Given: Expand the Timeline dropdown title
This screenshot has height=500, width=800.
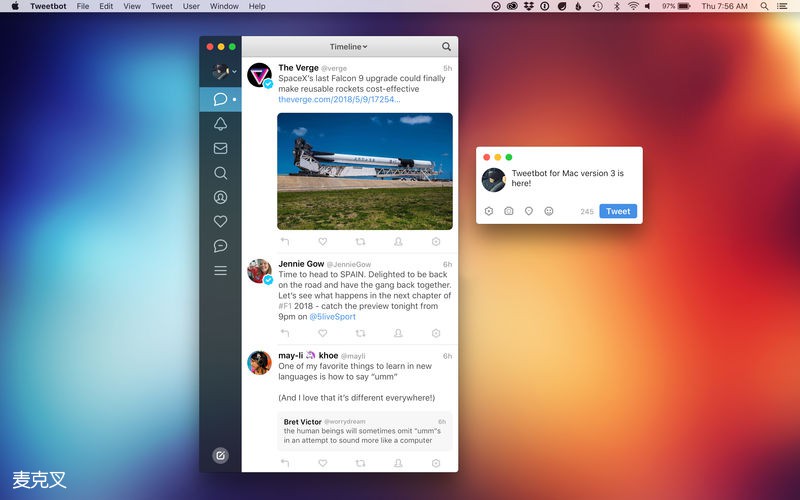Looking at the screenshot, I should click(x=348, y=46).
